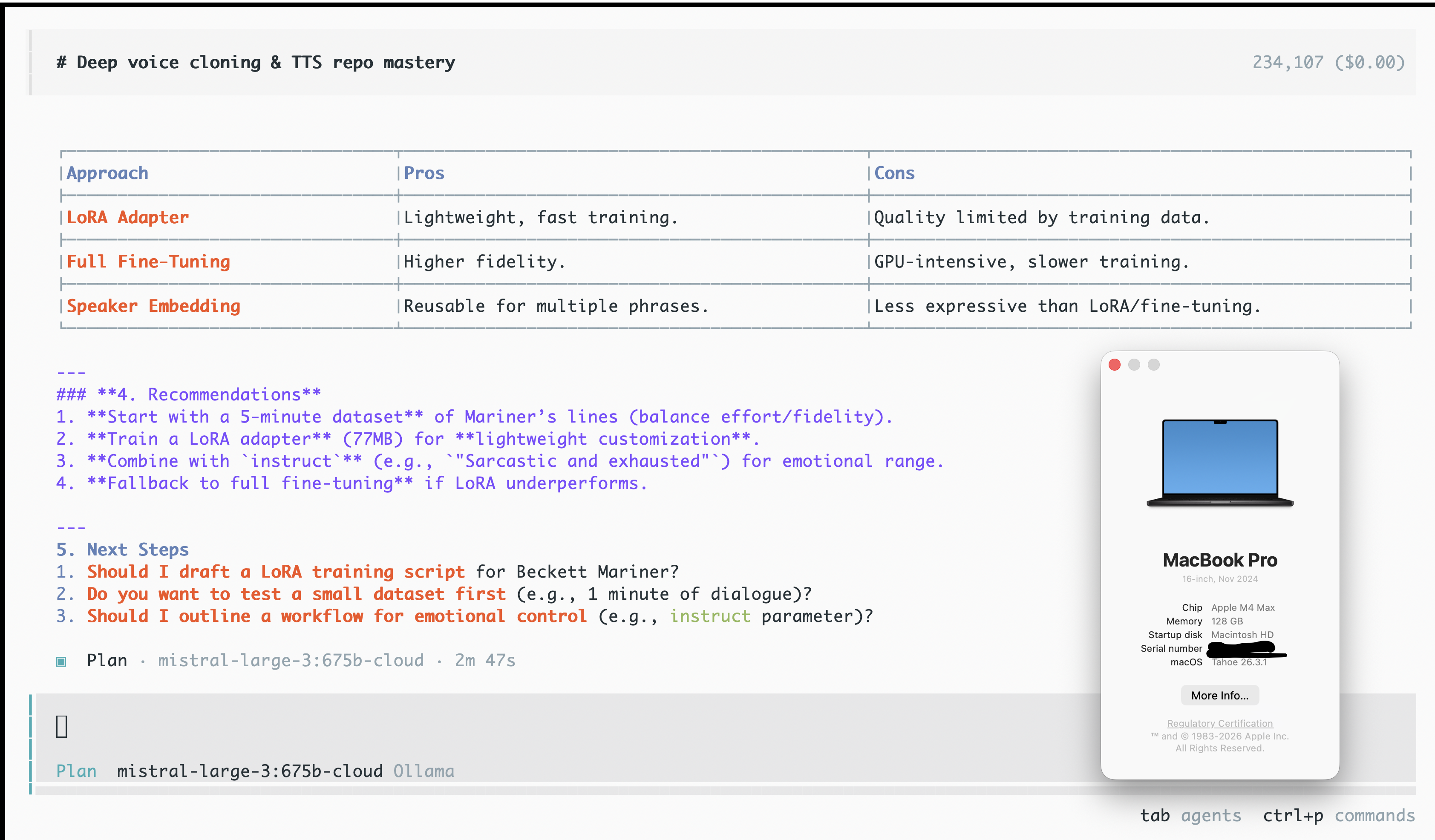
Task: Click the teal square icon beside Plan
Action: 61,661
